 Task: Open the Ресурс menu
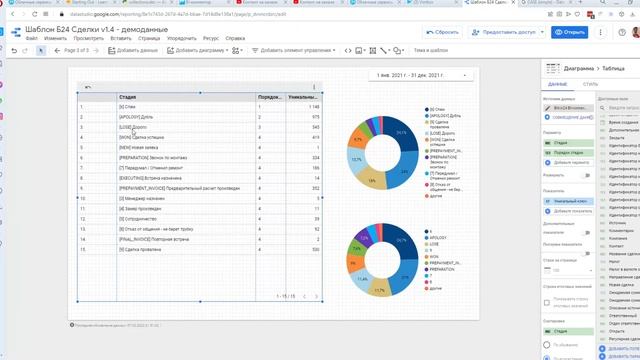(x=211, y=38)
